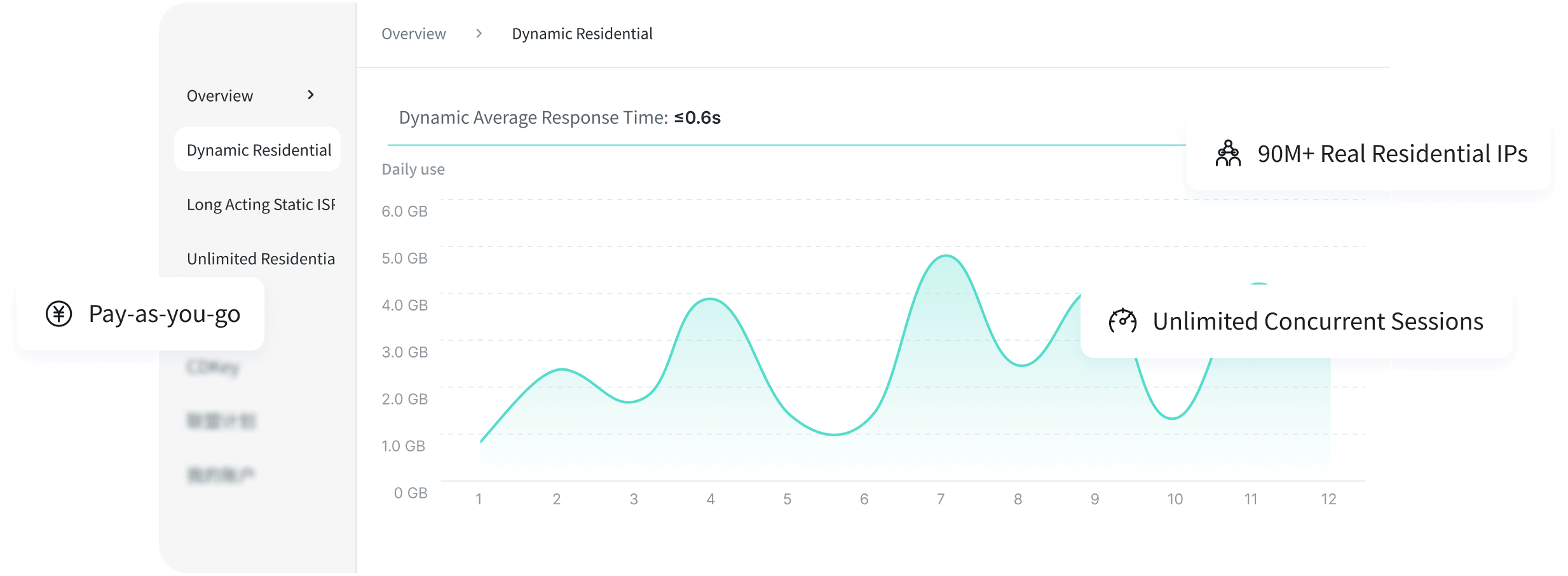
Task: Open Overview in the sidebar
Action: click(x=220, y=96)
